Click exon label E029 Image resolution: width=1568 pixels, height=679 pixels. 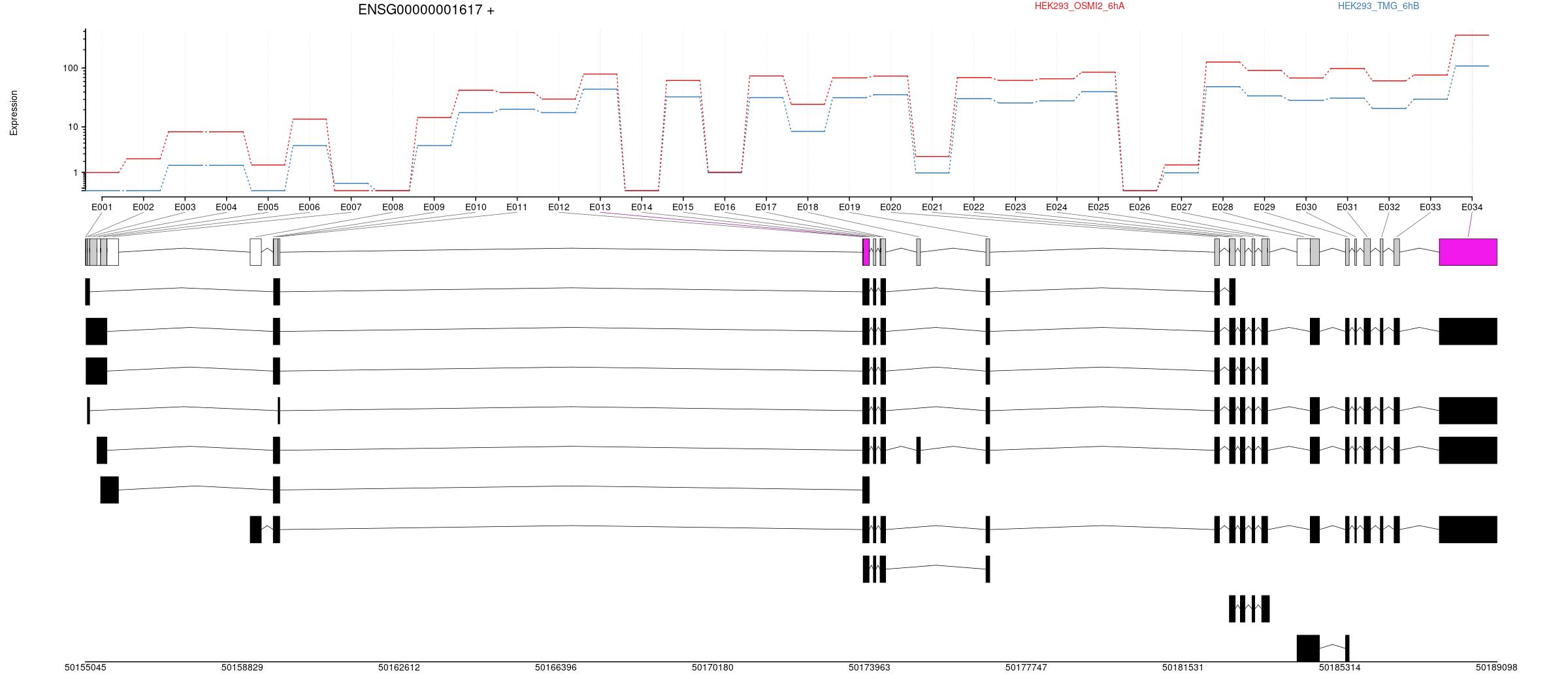pyautogui.click(x=1264, y=207)
